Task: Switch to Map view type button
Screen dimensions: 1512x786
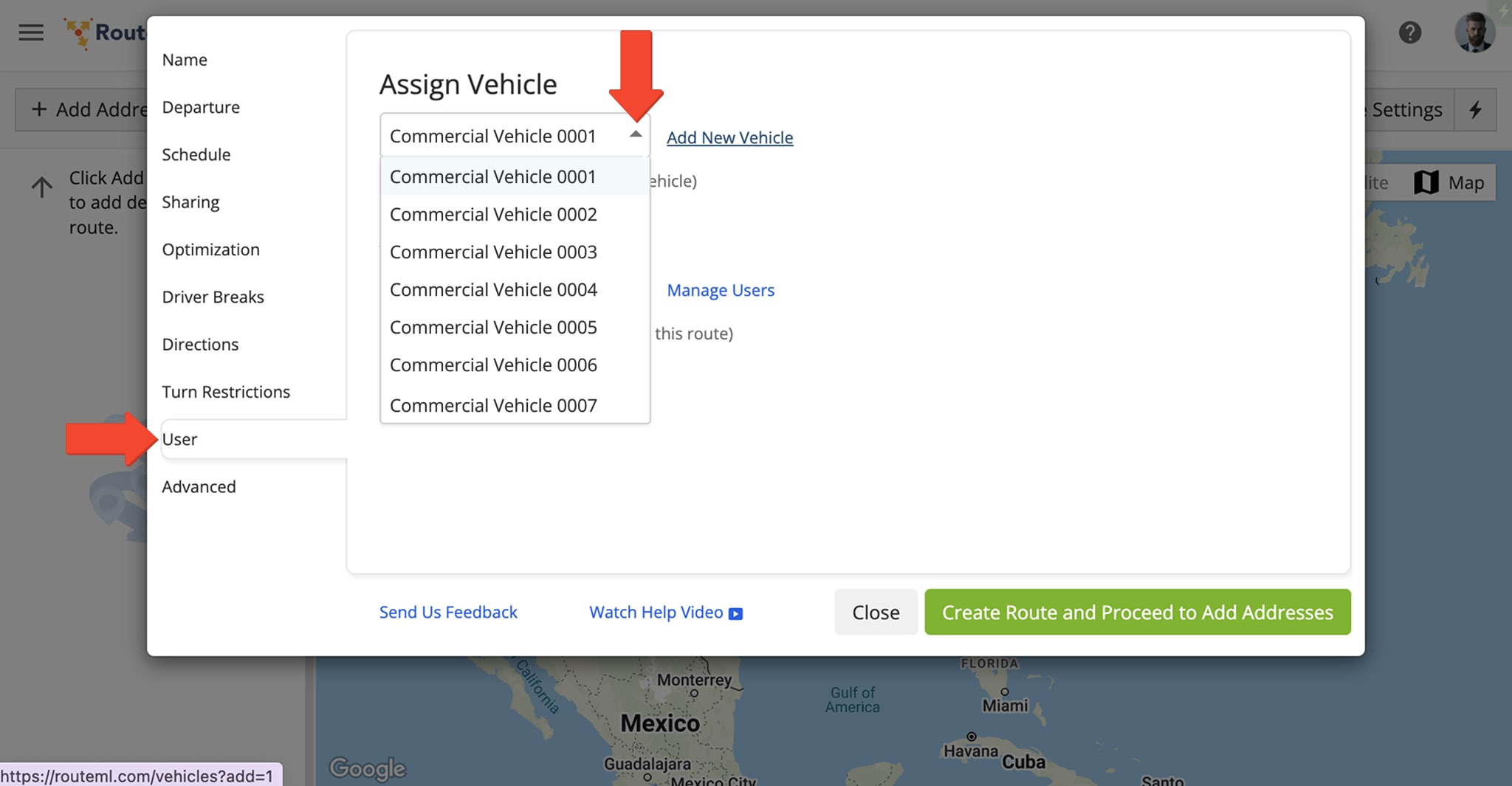Action: [1449, 182]
